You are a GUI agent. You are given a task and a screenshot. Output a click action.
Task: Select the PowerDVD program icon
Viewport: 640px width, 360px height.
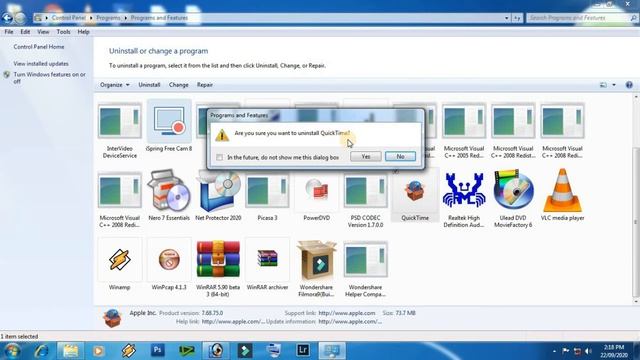317,191
